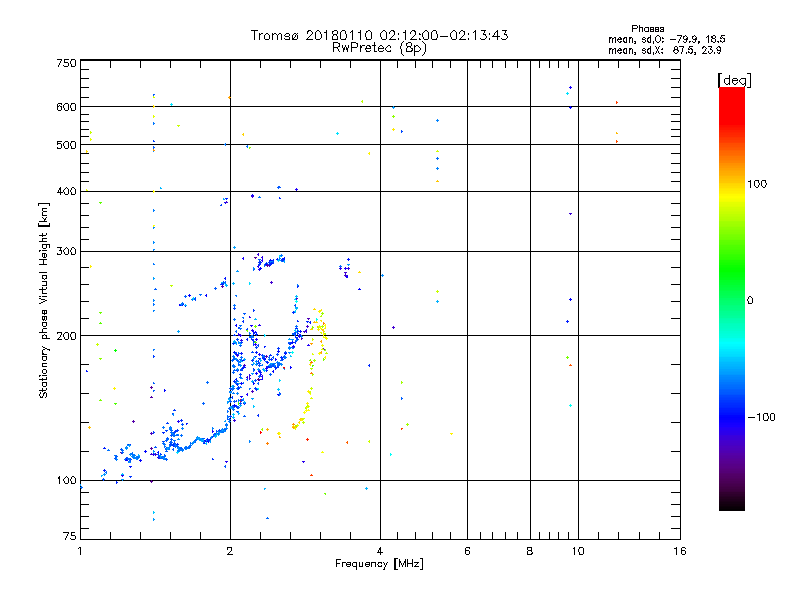Click the '10' x-axis tick label

(578, 551)
